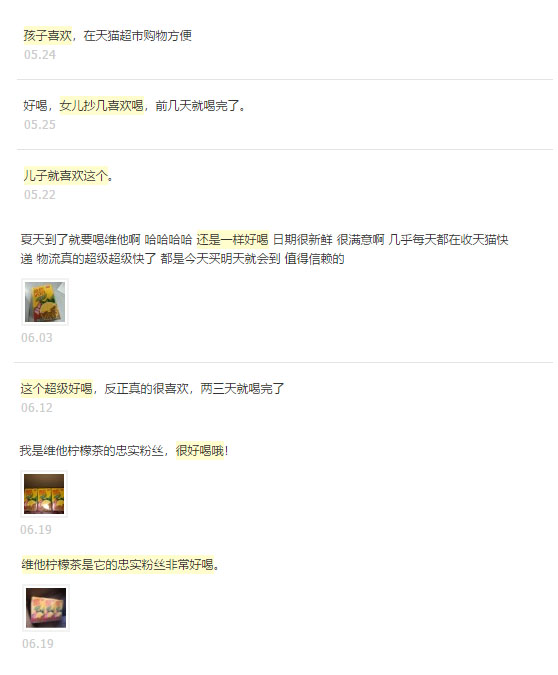Open the single lemon tea box photo
Viewport: 558px width, 675px height.
45,302
